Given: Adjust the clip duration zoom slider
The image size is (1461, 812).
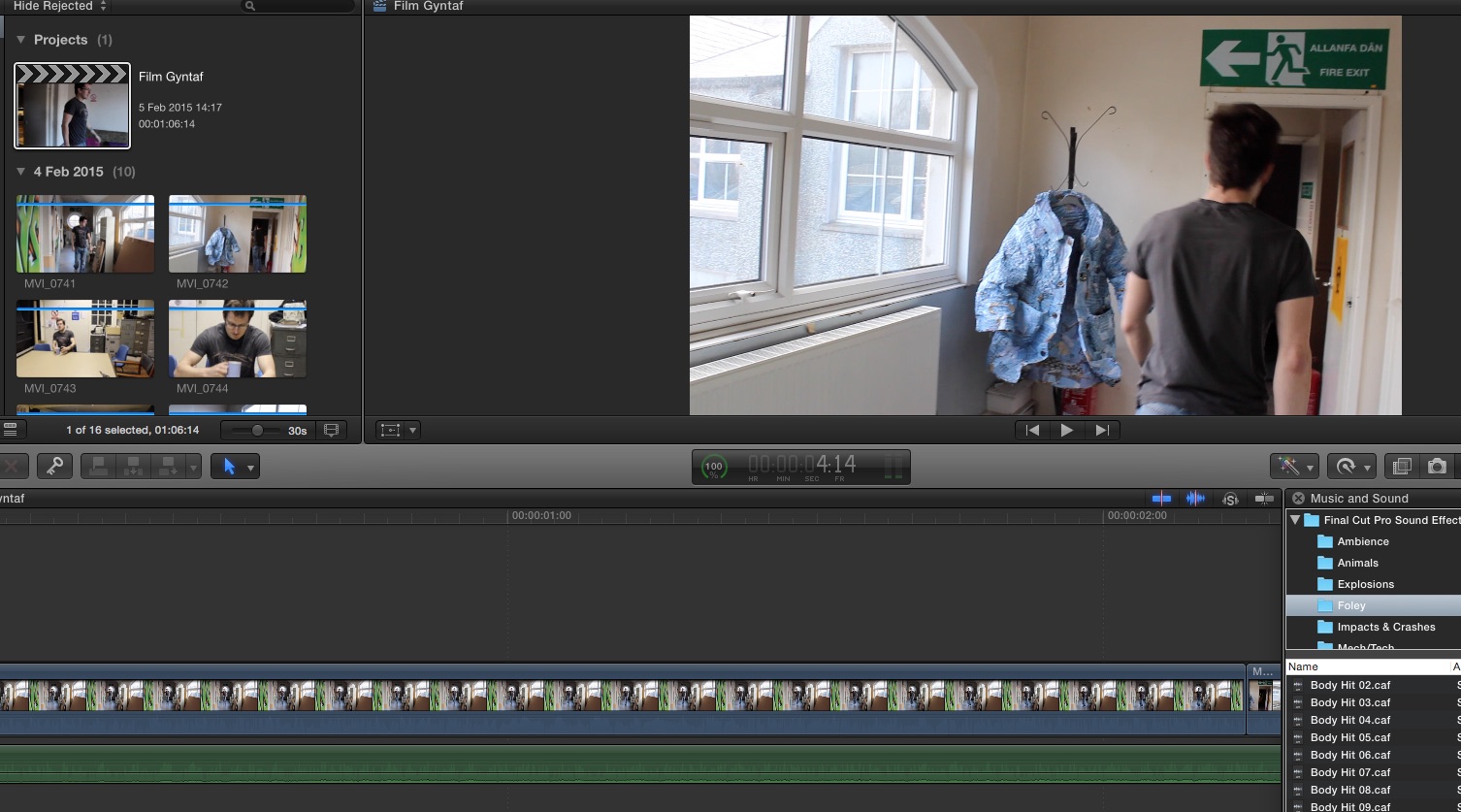Looking at the screenshot, I should coord(257,430).
